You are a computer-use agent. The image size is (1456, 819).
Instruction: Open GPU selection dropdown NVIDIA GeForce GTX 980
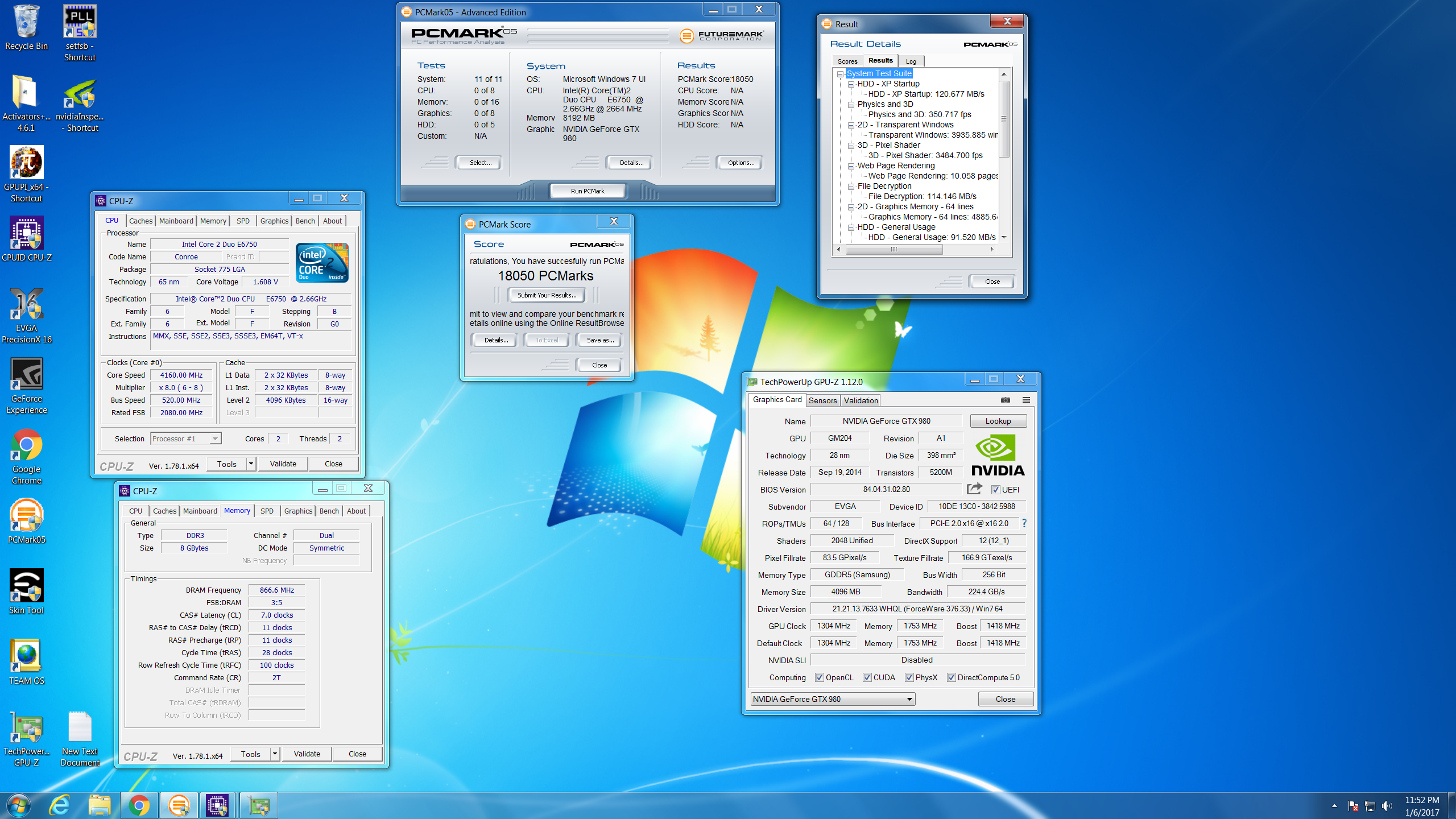click(833, 699)
